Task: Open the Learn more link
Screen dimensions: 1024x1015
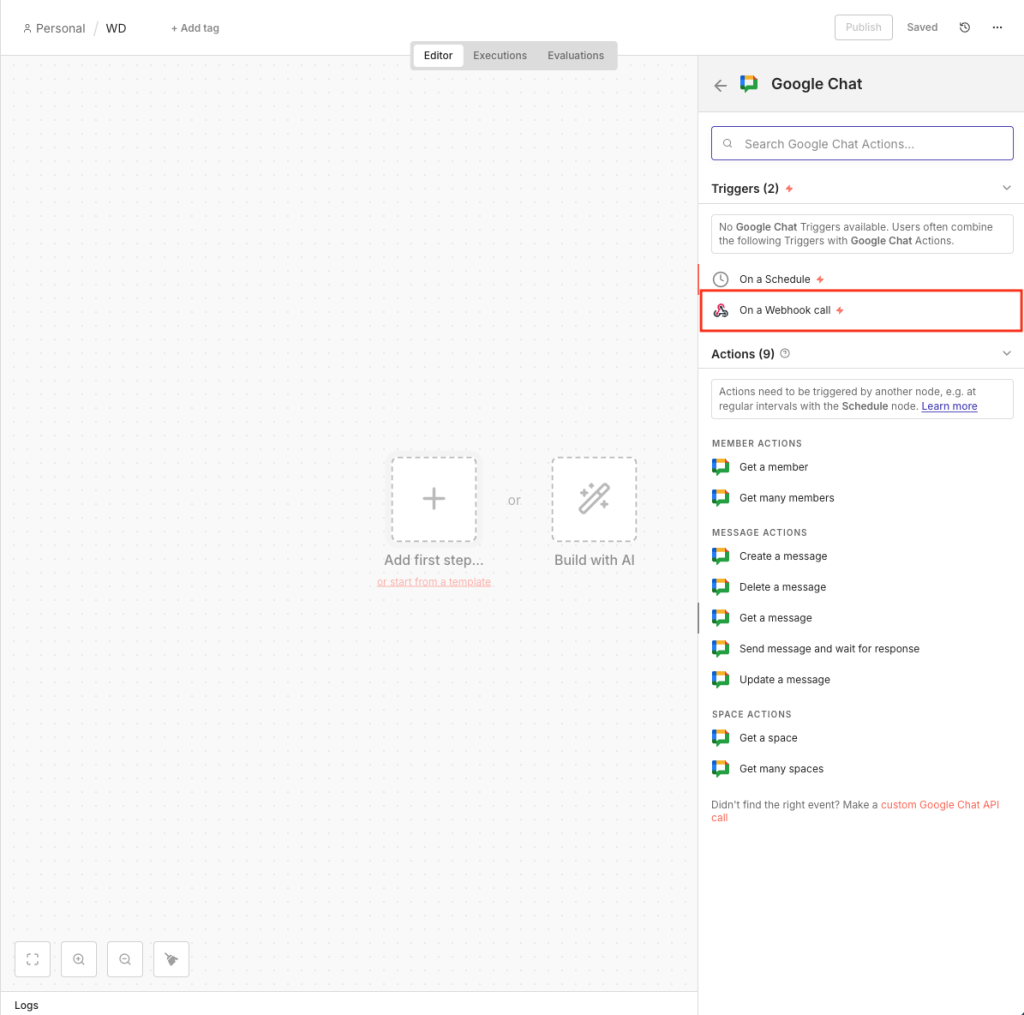Action: [x=949, y=406]
